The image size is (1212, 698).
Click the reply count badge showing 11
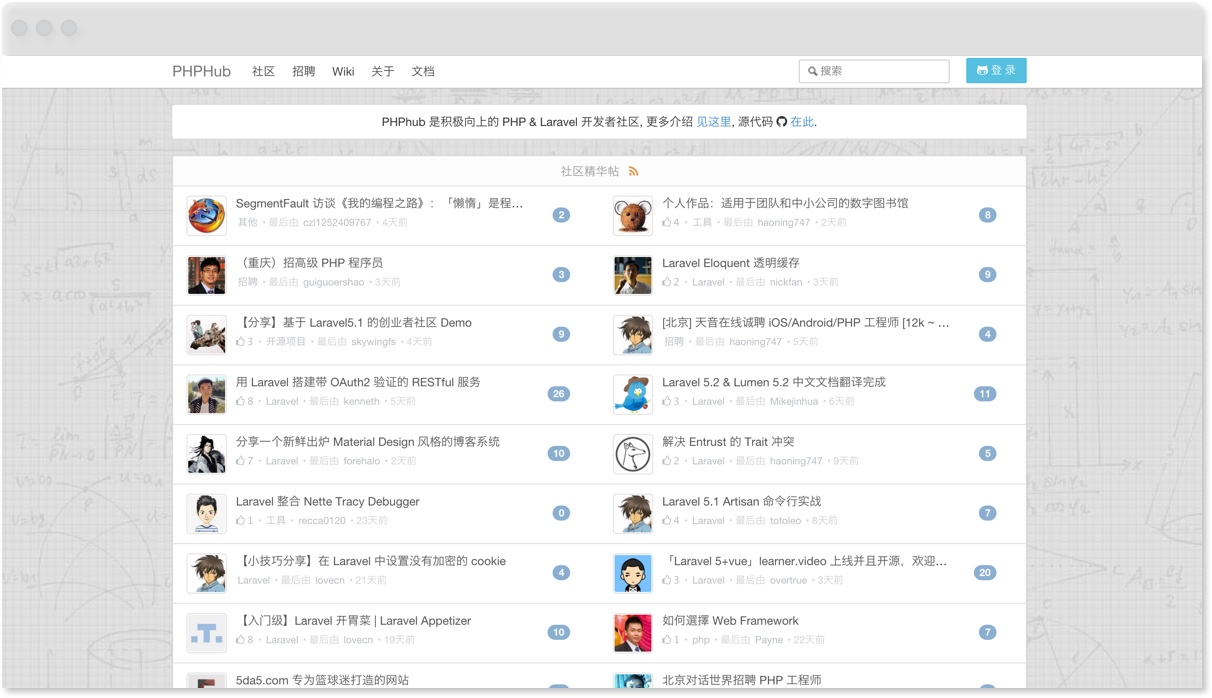(985, 394)
